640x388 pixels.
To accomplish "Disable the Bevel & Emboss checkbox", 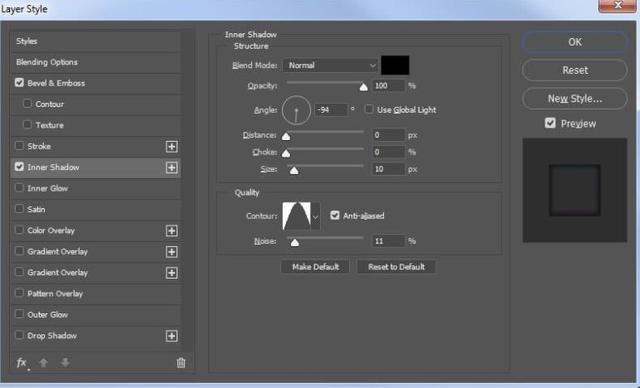I will 19,83.
